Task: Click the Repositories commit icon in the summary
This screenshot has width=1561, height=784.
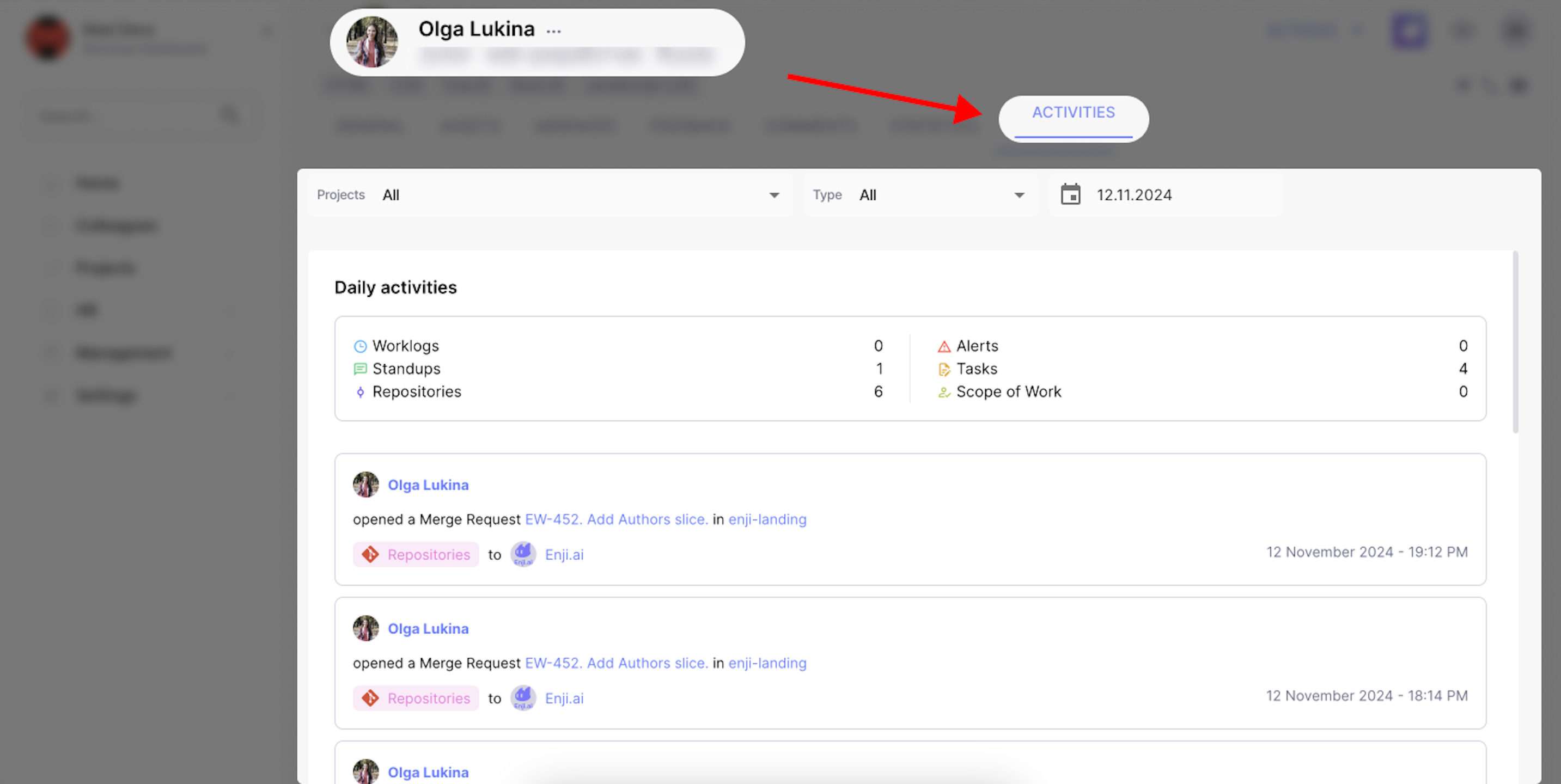Action: [360, 392]
